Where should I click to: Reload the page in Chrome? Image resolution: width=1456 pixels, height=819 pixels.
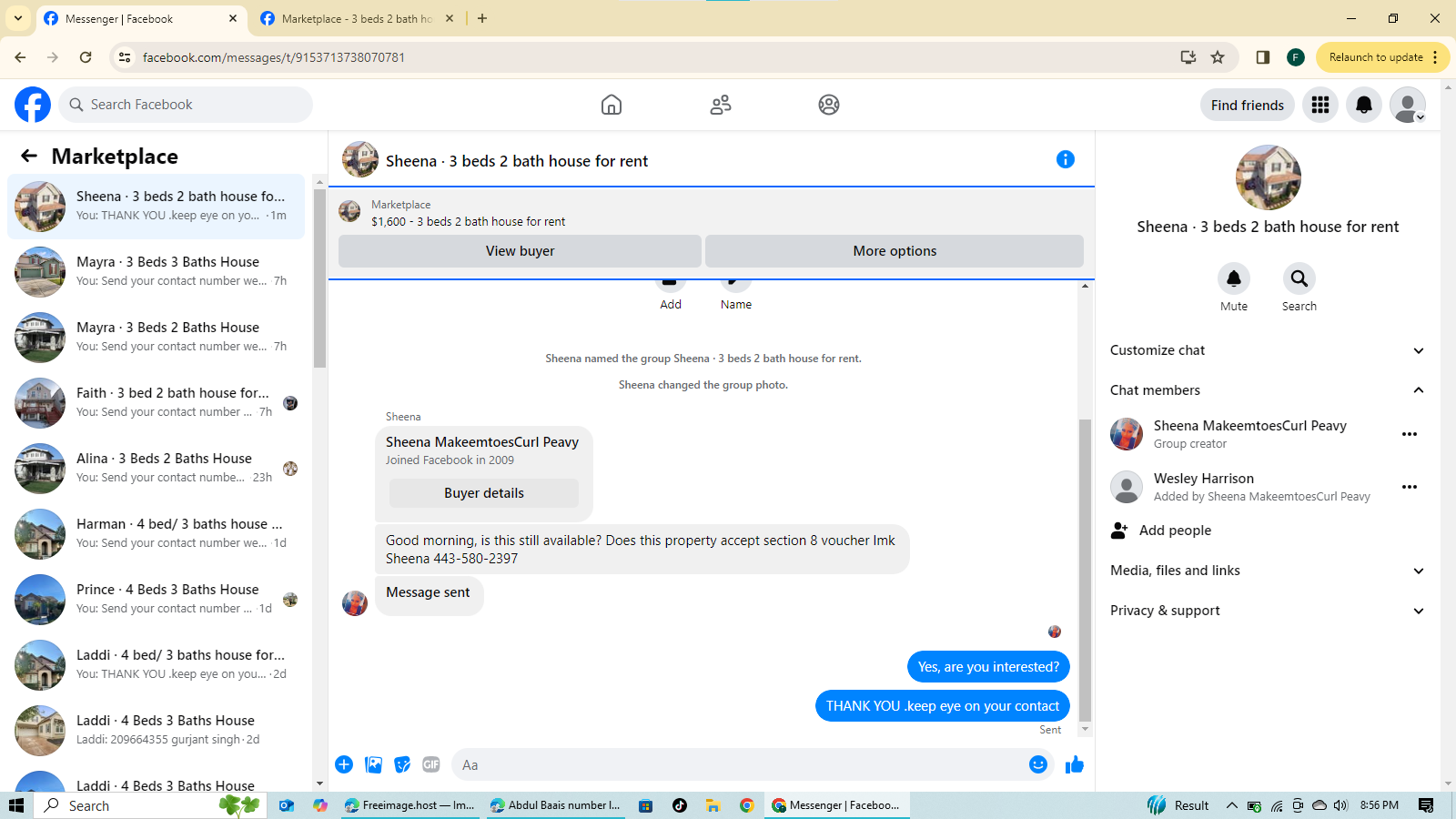coord(86,57)
